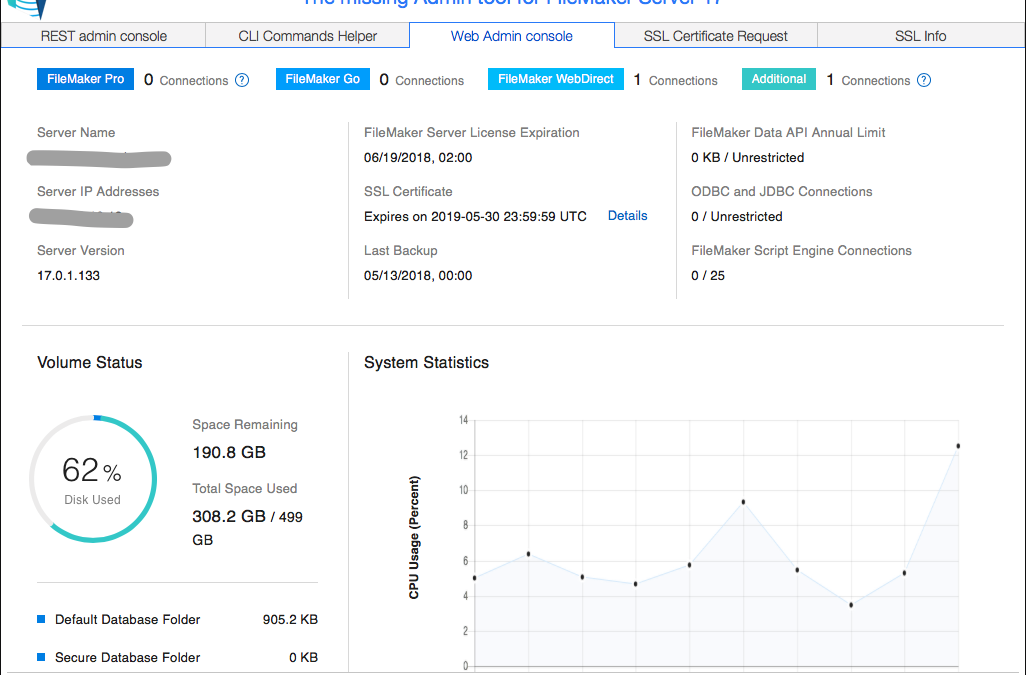This screenshot has height=675, width=1026.
Task: Select the Web Admin console tab
Action: click(512, 36)
